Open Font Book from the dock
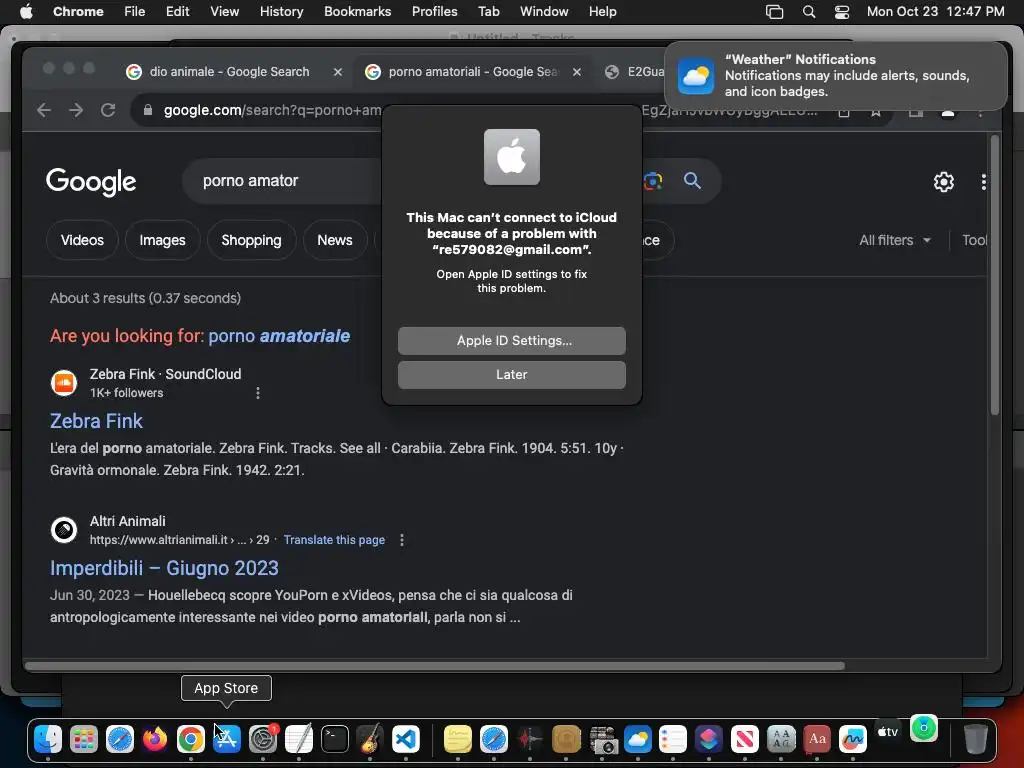 tap(781, 739)
